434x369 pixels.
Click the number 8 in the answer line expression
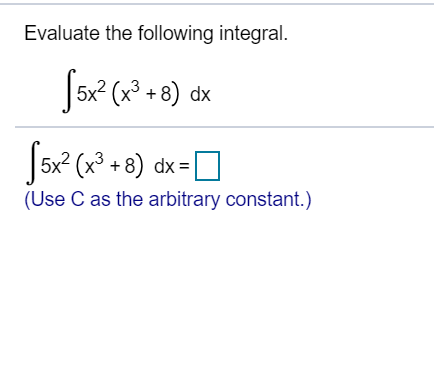pos(130,166)
